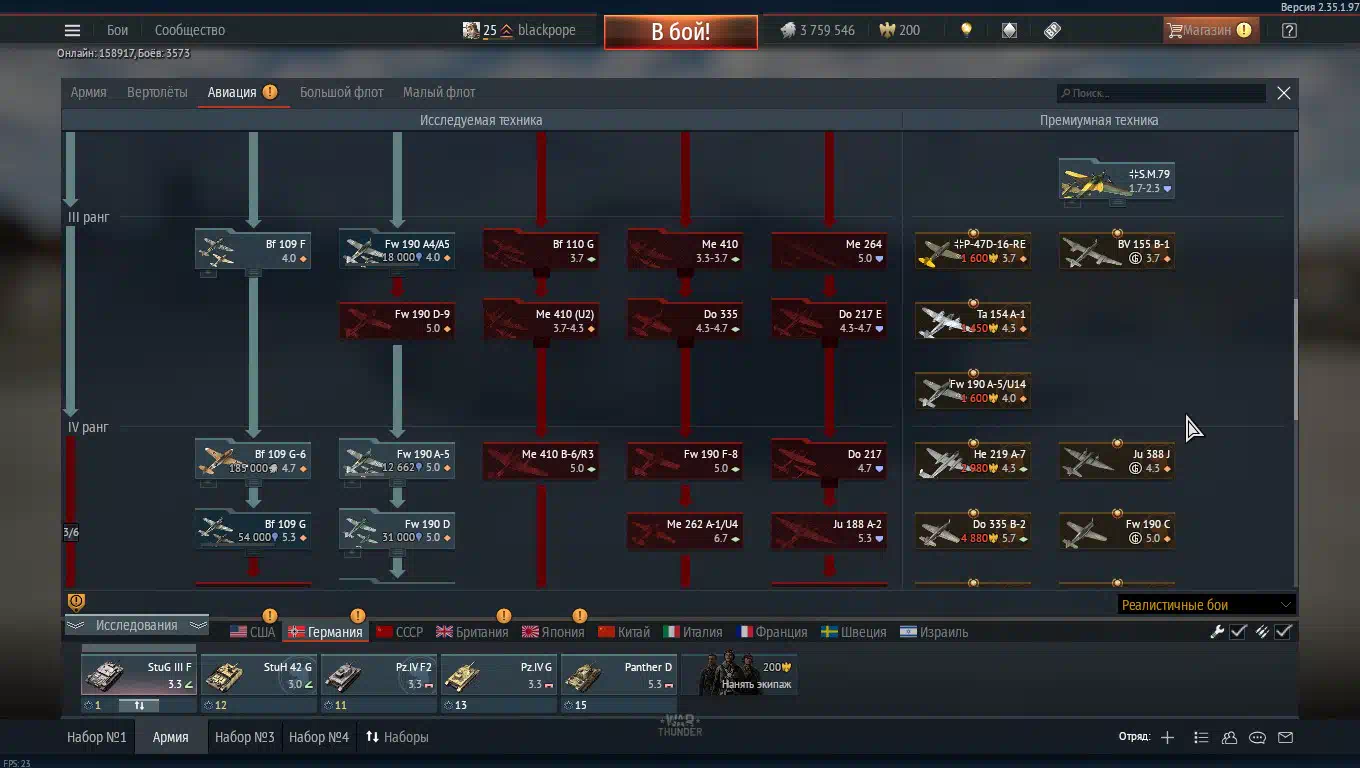Click the Поиск search field
1360x768 pixels.
[x=1162, y=93]
